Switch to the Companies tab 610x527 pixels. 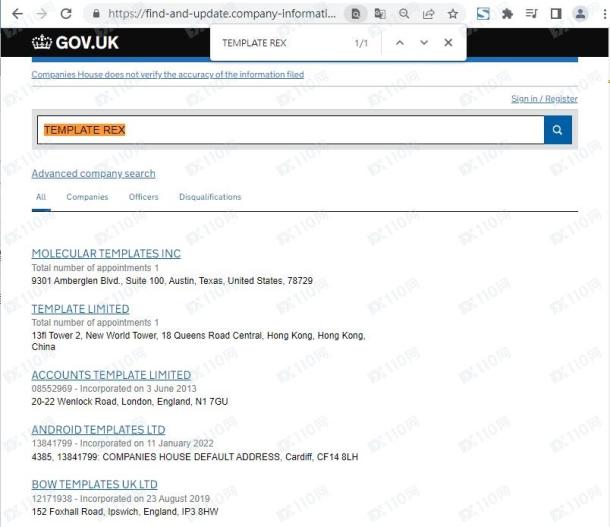click(x=87, y=197)
